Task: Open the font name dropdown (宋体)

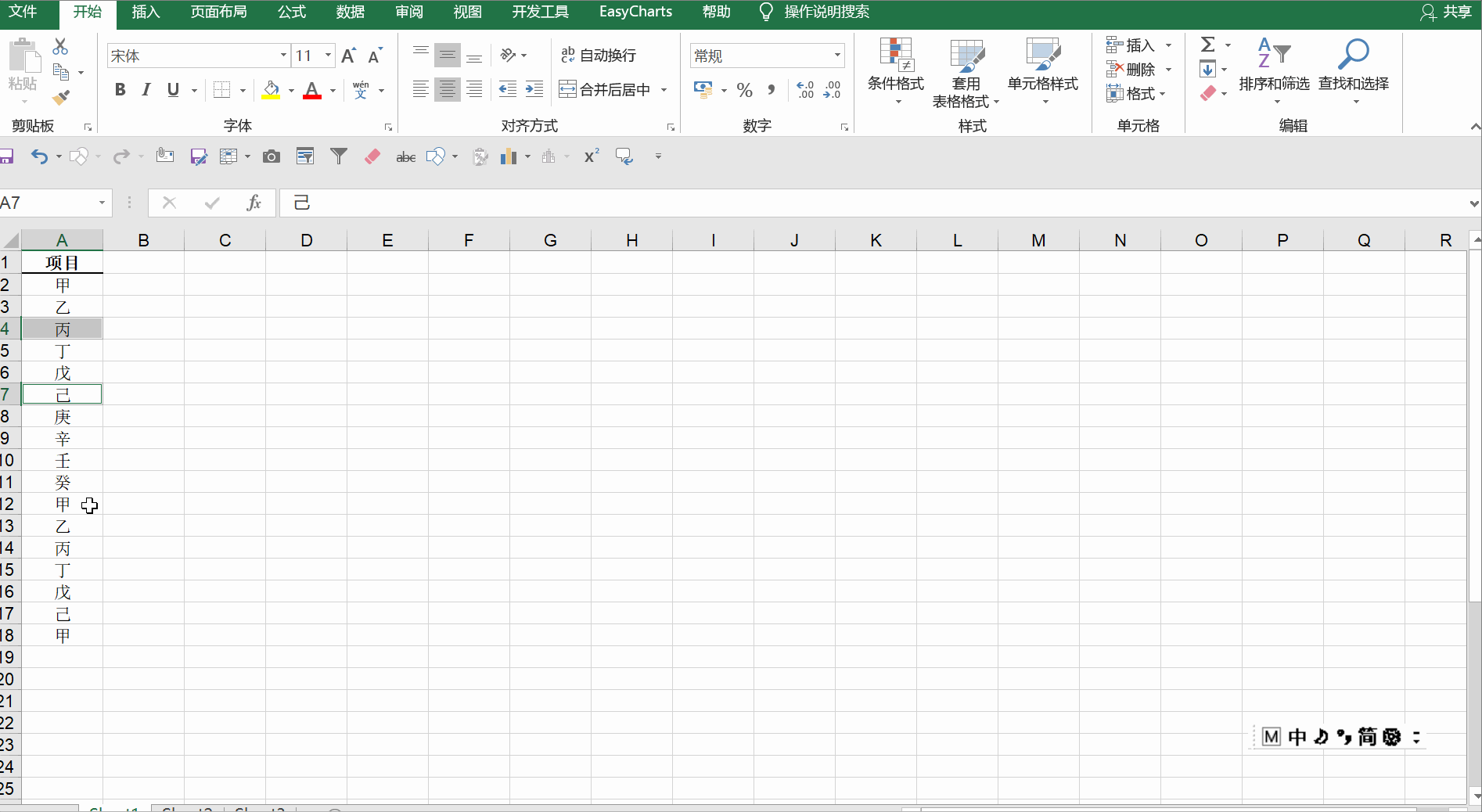Action: pyautogui.click(x=283, y=56)
